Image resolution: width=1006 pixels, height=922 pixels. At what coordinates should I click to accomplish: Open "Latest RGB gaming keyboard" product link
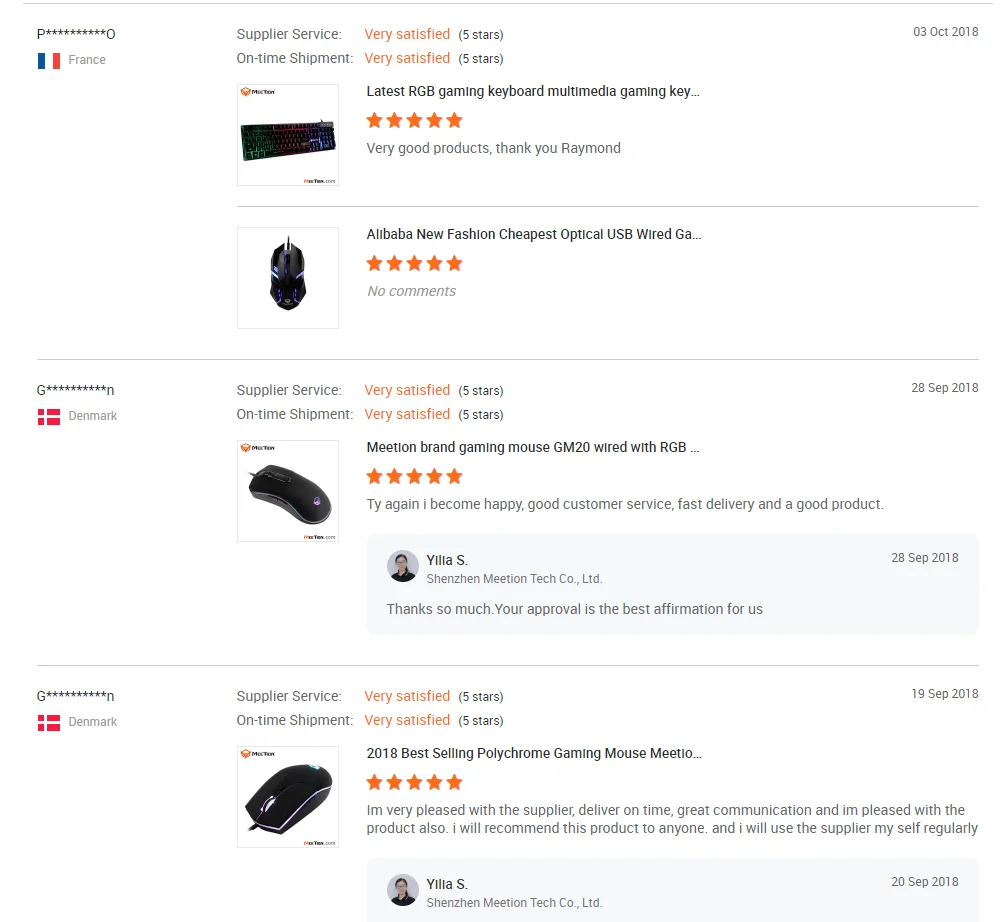(533, 92)
